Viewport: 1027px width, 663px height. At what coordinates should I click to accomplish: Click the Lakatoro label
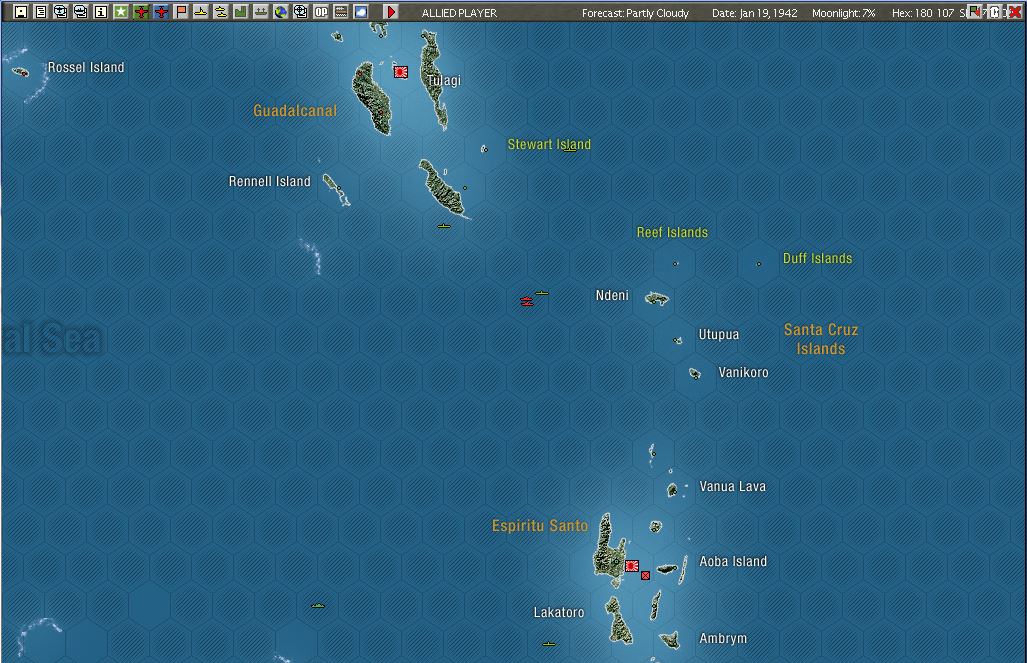click(x=559, y=613)
